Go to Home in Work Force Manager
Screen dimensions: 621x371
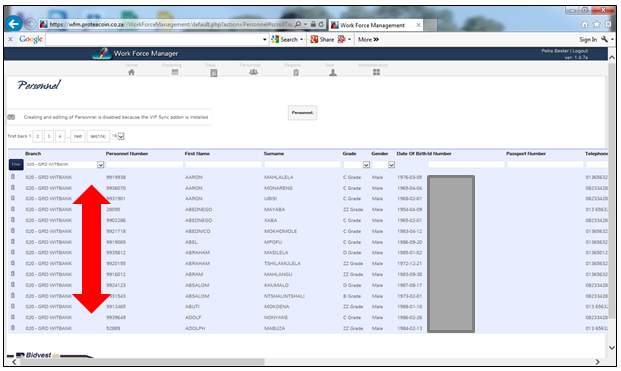(131, 72)
